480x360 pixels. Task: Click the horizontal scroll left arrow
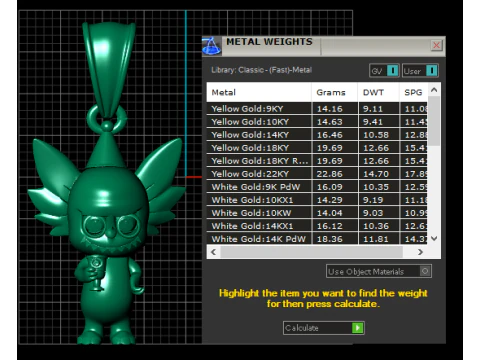(x=214, y=252)
